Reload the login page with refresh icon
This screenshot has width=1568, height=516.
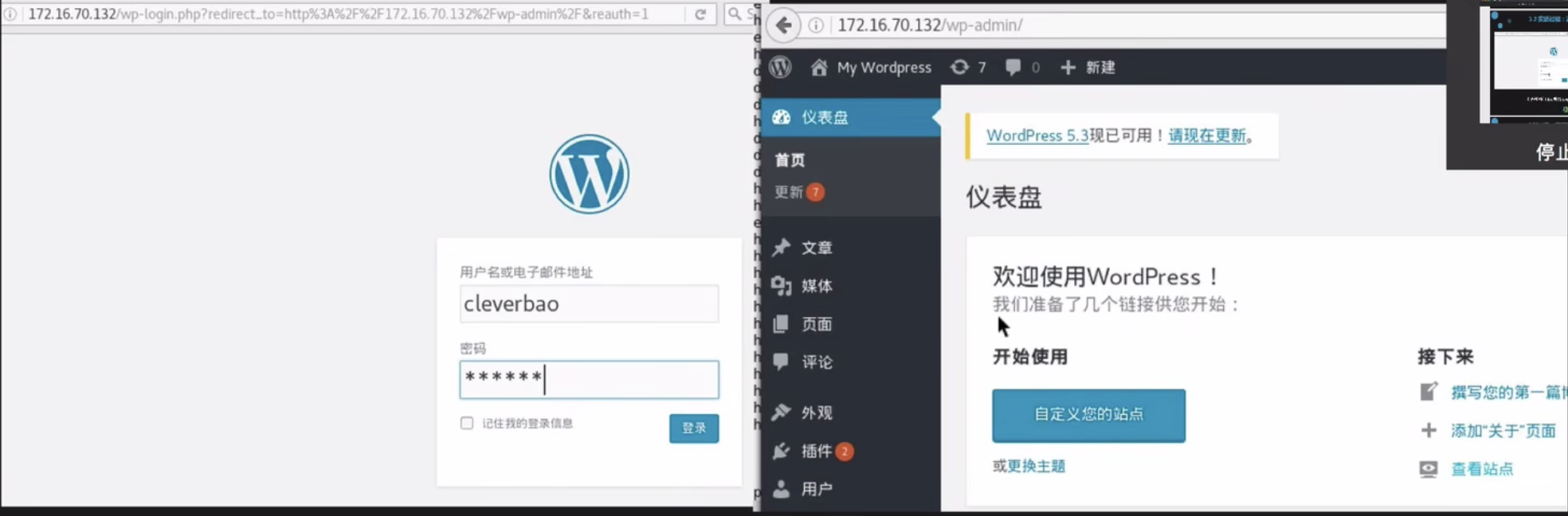click(x=700, y=14)
